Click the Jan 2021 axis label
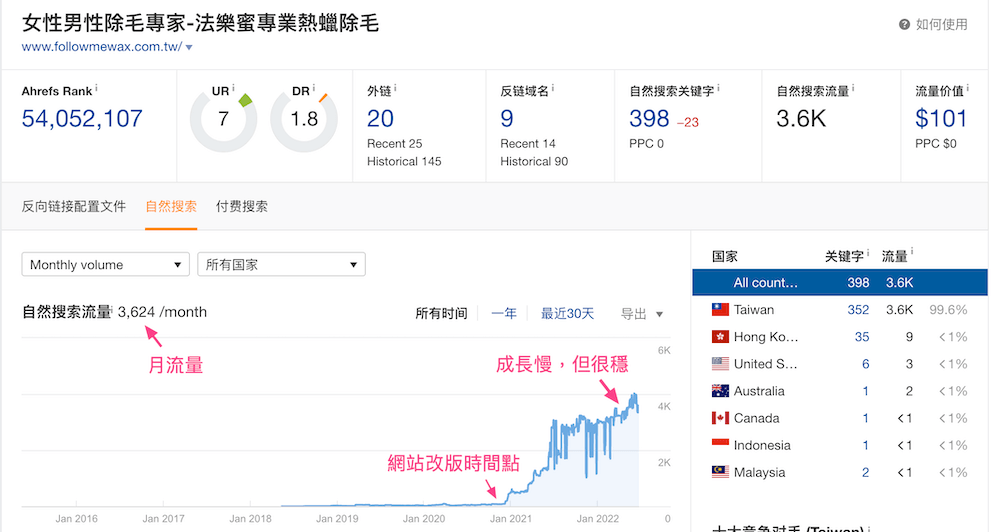The height and width of the screenshot is (532, 1000). (x=511, y=519)
